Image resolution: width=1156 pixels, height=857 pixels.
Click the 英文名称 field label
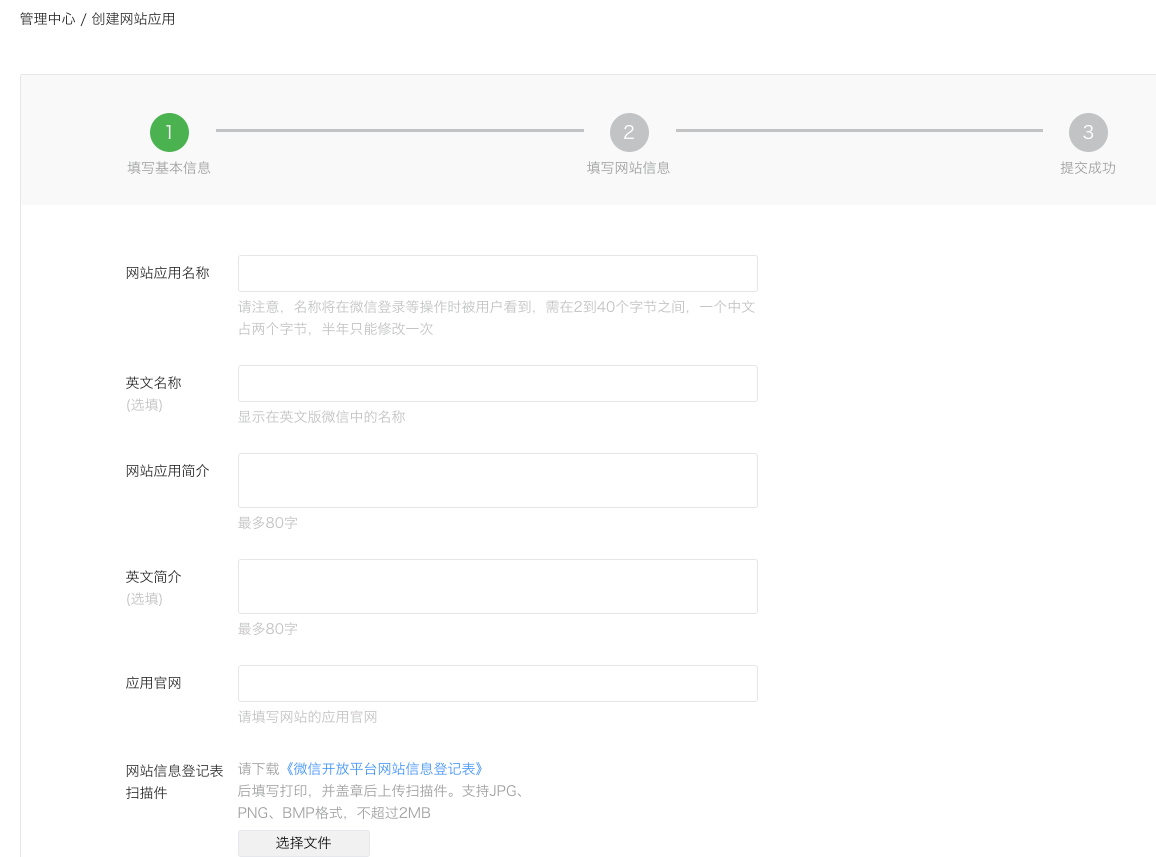(153, 383)
